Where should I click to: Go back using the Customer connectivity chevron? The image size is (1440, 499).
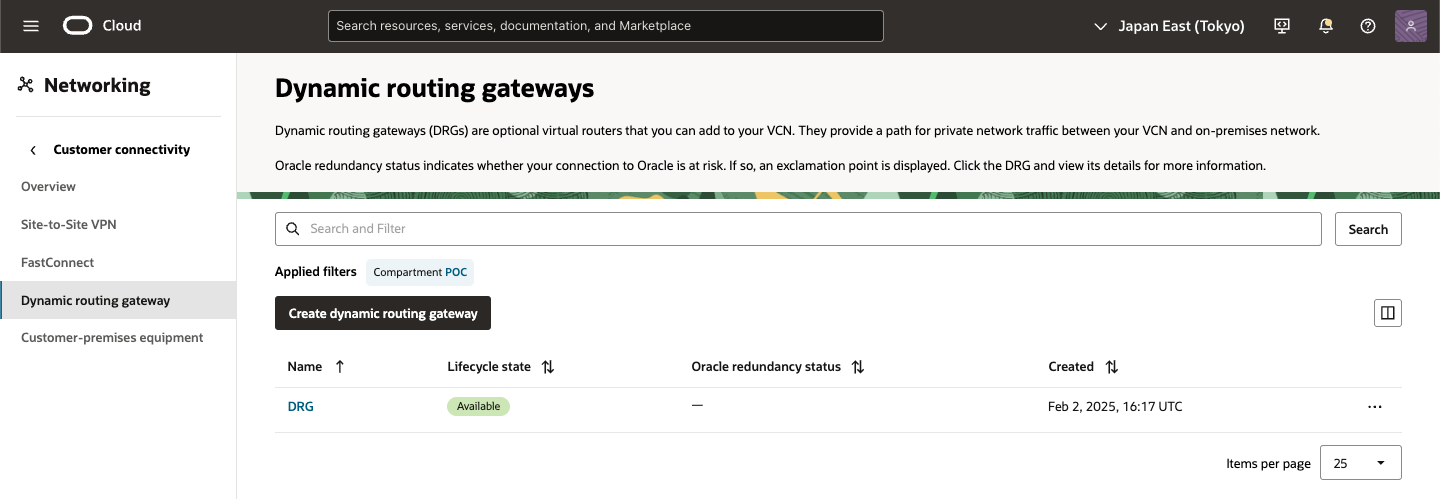coord(32,150)
